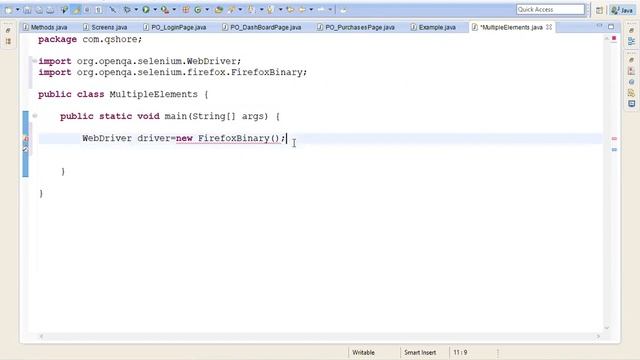
Task: Click the Open Type toolbar icon
Action: click(219, 9)
